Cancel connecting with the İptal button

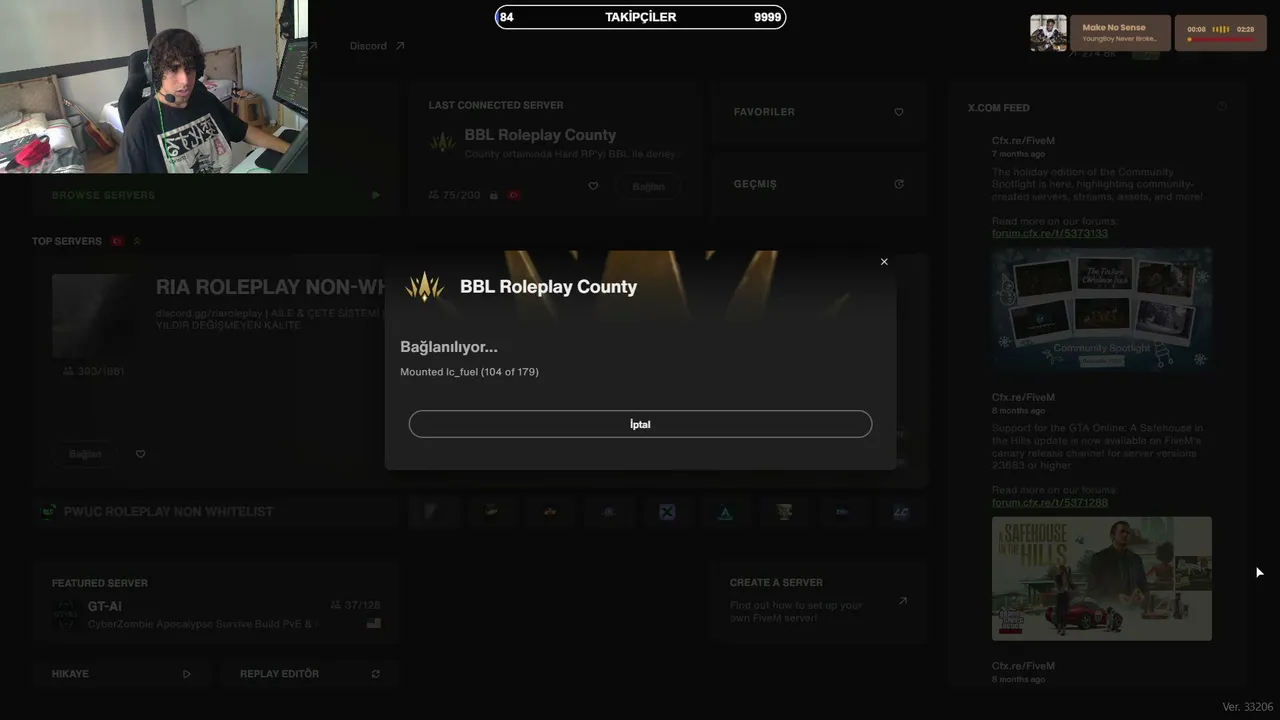click(640, 424)
